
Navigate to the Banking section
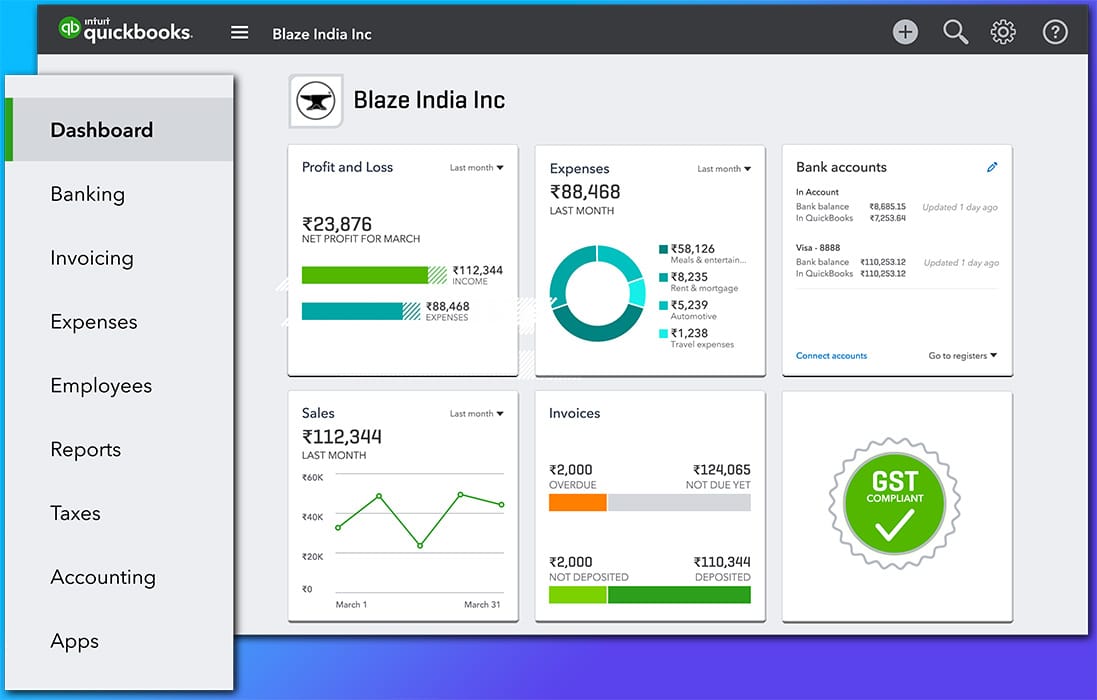[x=88, y=193]
